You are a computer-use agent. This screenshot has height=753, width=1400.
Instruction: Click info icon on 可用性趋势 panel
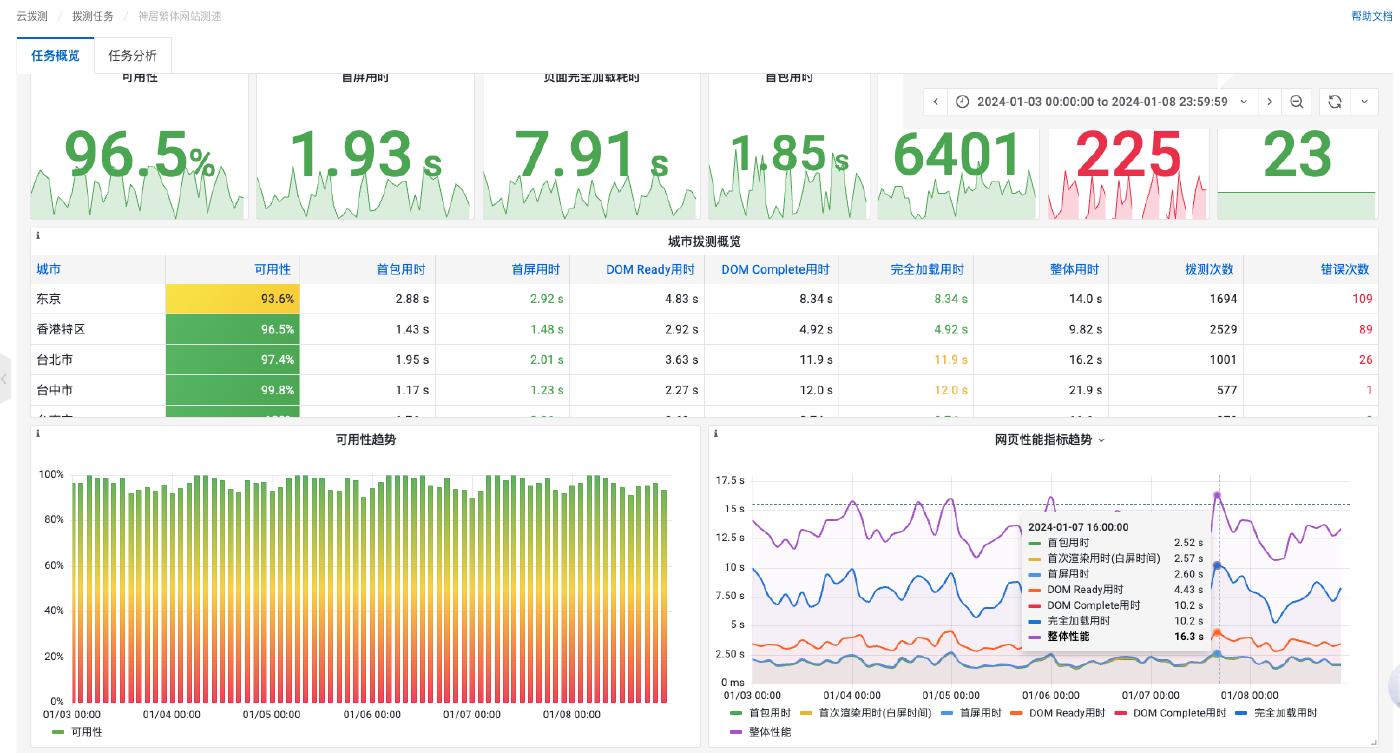pyautogui.click(x=38, y=434)
